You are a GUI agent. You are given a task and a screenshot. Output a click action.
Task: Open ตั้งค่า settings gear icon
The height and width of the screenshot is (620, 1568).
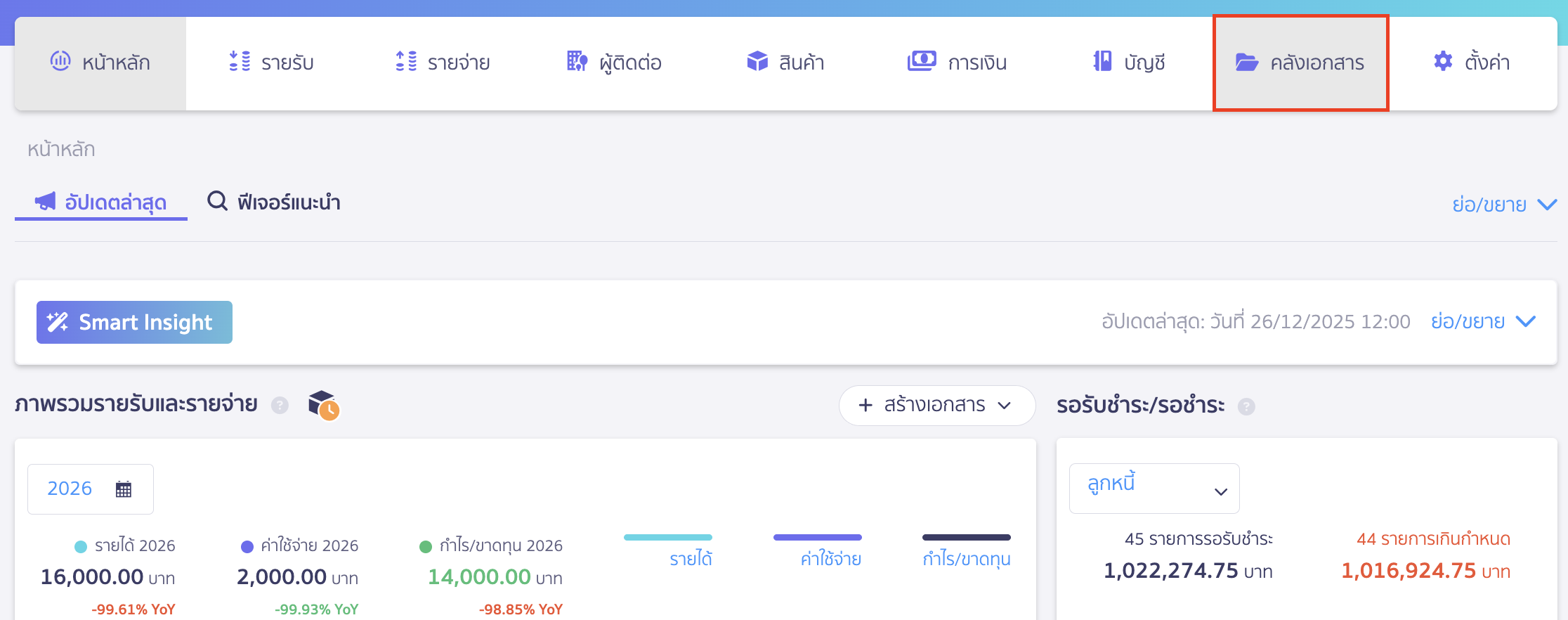(1442, 62)
